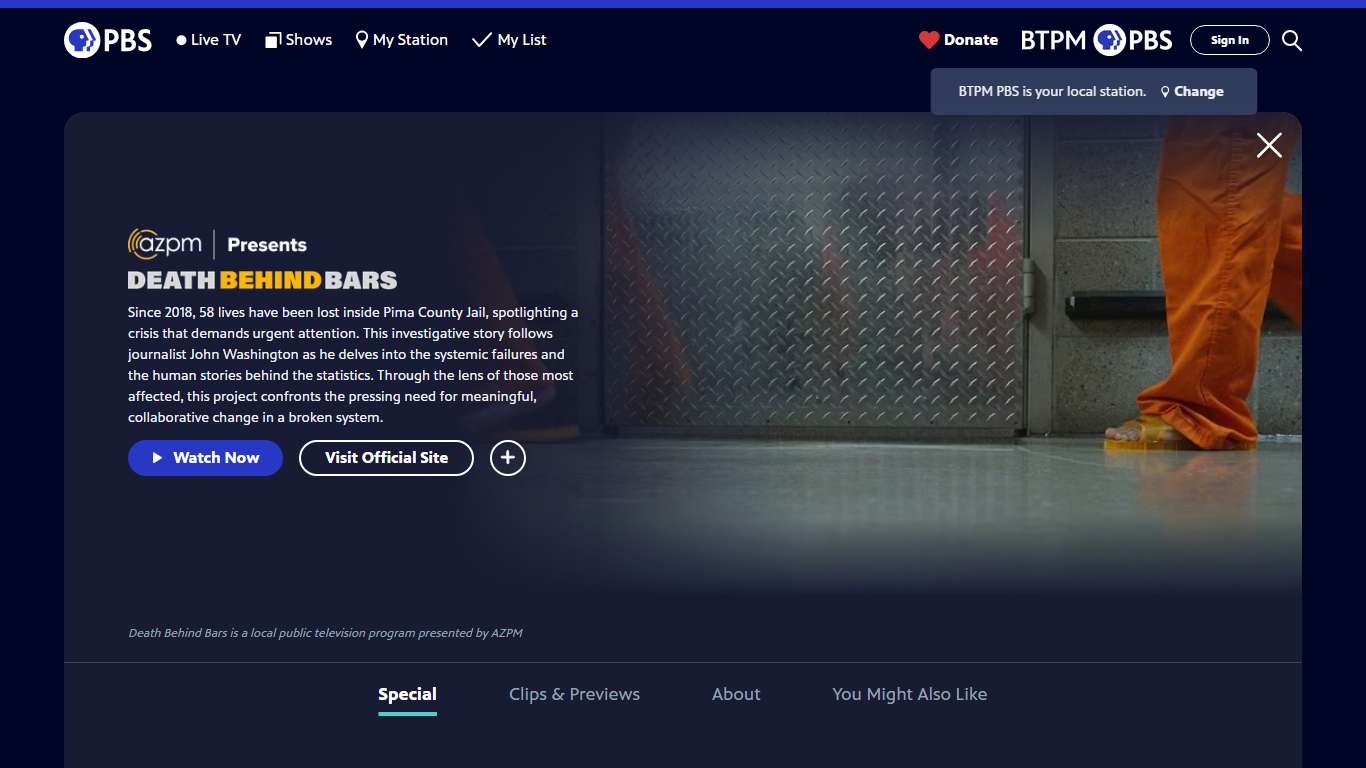View the currently selected Special tab
The height and width of the screenshot is (768, 1366).
tap(407, 694)
